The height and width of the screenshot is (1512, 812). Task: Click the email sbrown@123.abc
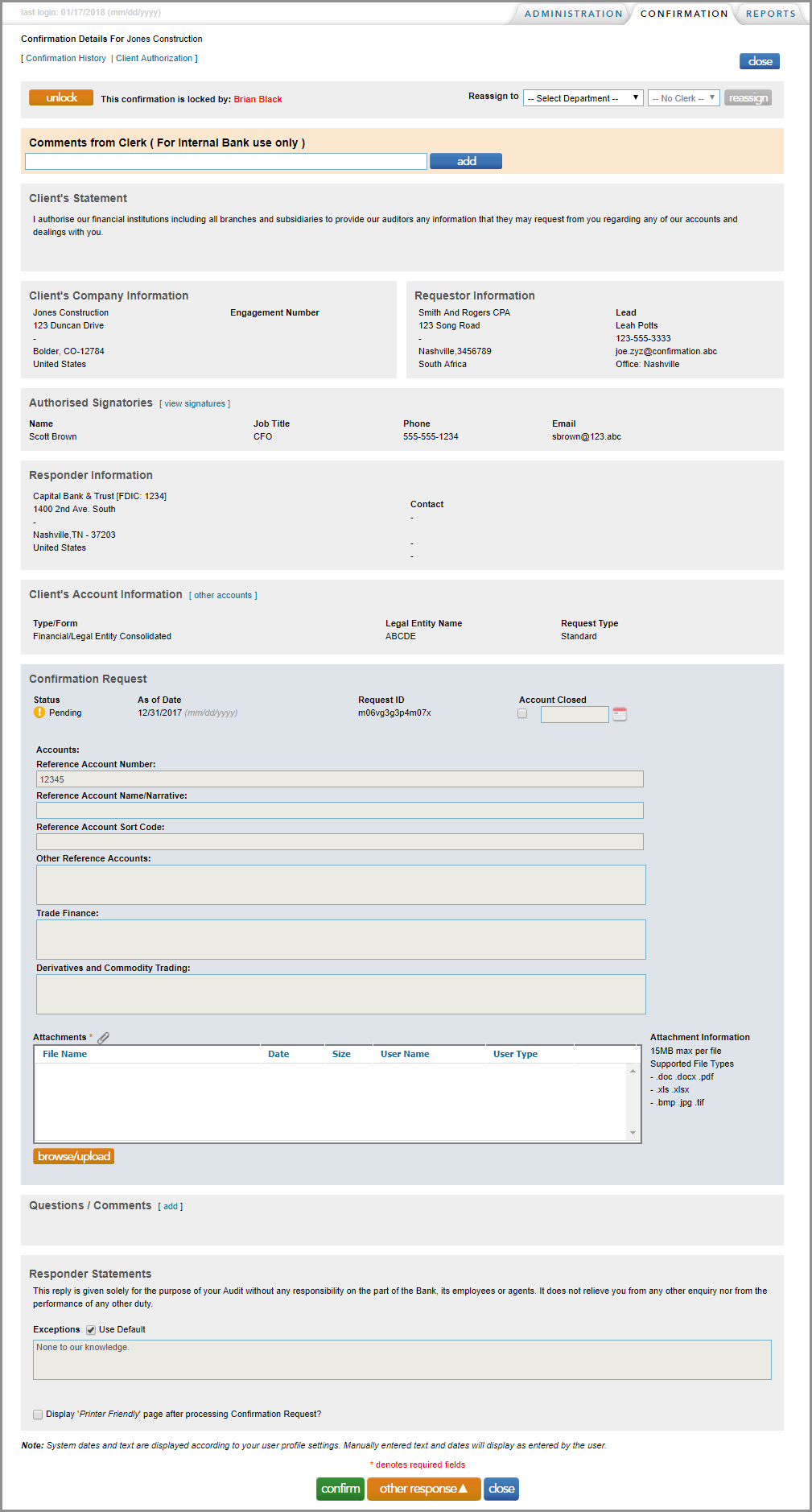(x=587, y=437)
